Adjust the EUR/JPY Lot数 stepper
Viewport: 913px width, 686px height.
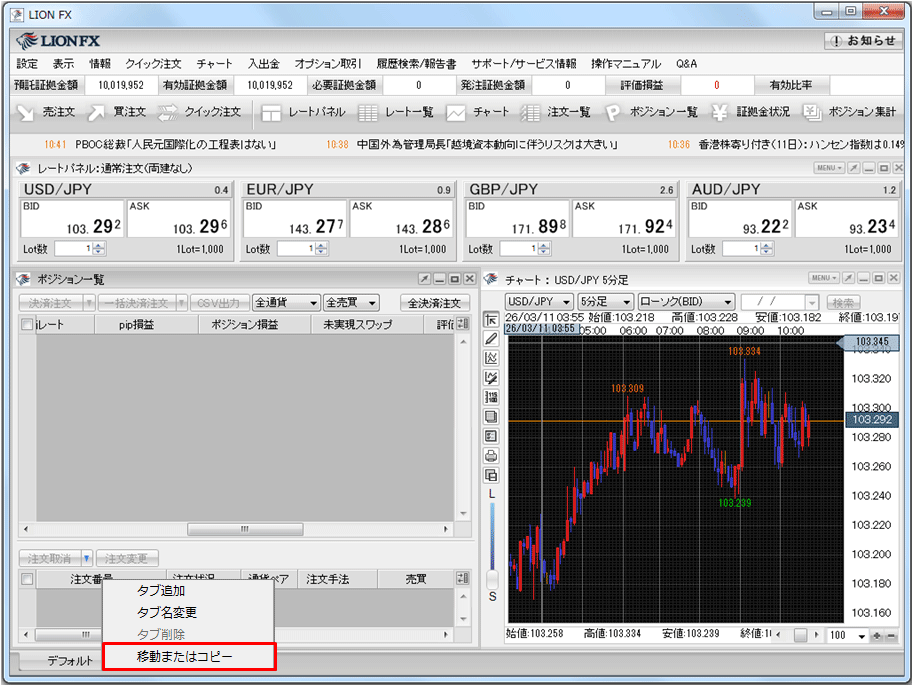(321, 249)
